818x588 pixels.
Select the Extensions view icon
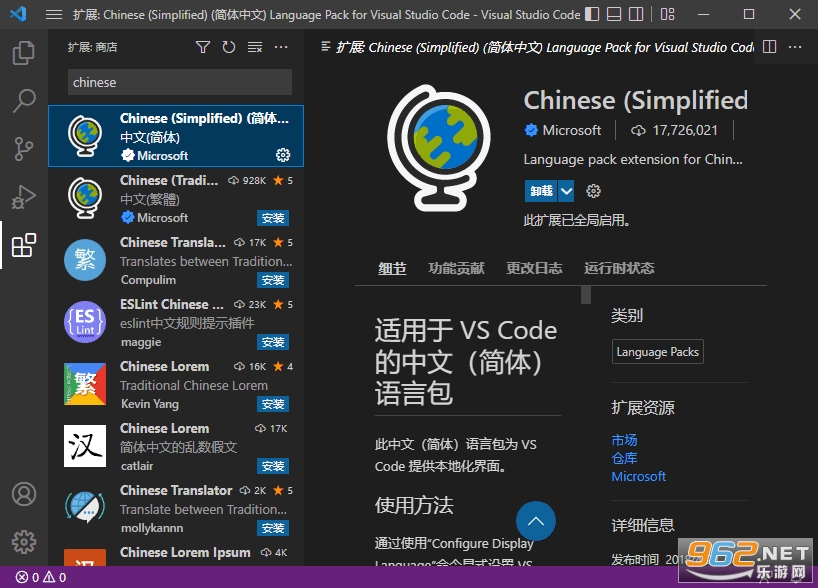click(x=23, y=245)
